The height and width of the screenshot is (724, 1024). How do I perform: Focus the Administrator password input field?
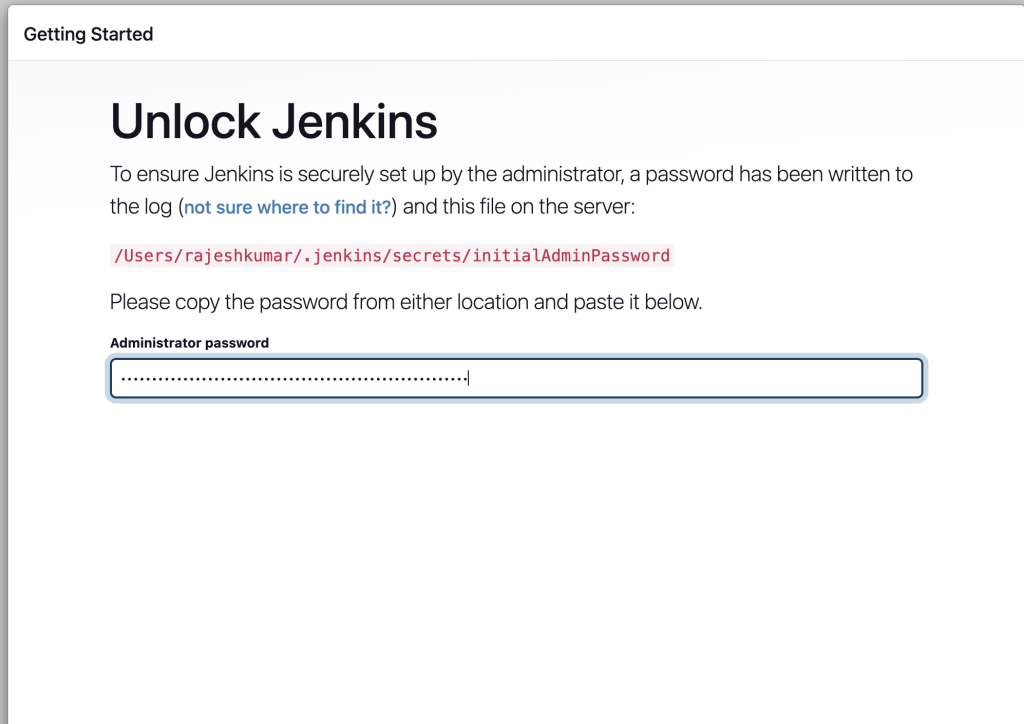(x=516, y=379)
